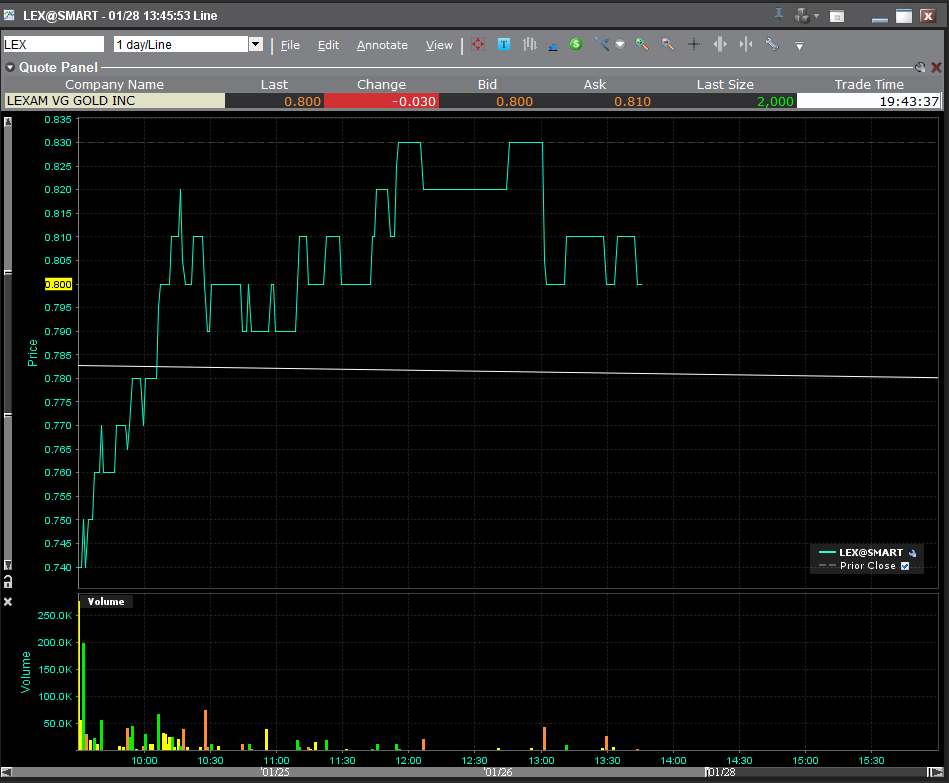
Task: Zoom out with the minus magnifier
Action: tap(667, 45)
